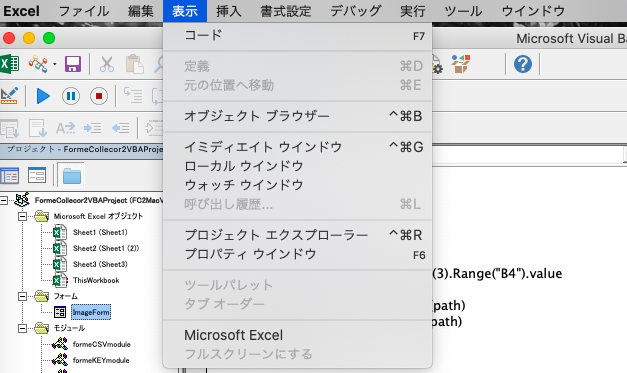Collapse the Microsoft Excel オブジェクト folder

23,216
